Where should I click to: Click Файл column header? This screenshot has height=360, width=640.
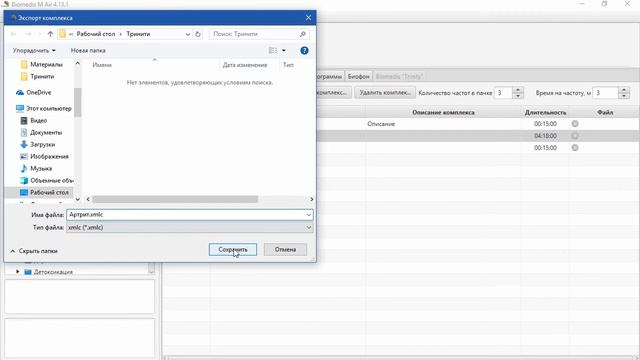click(x=605, y=112)
